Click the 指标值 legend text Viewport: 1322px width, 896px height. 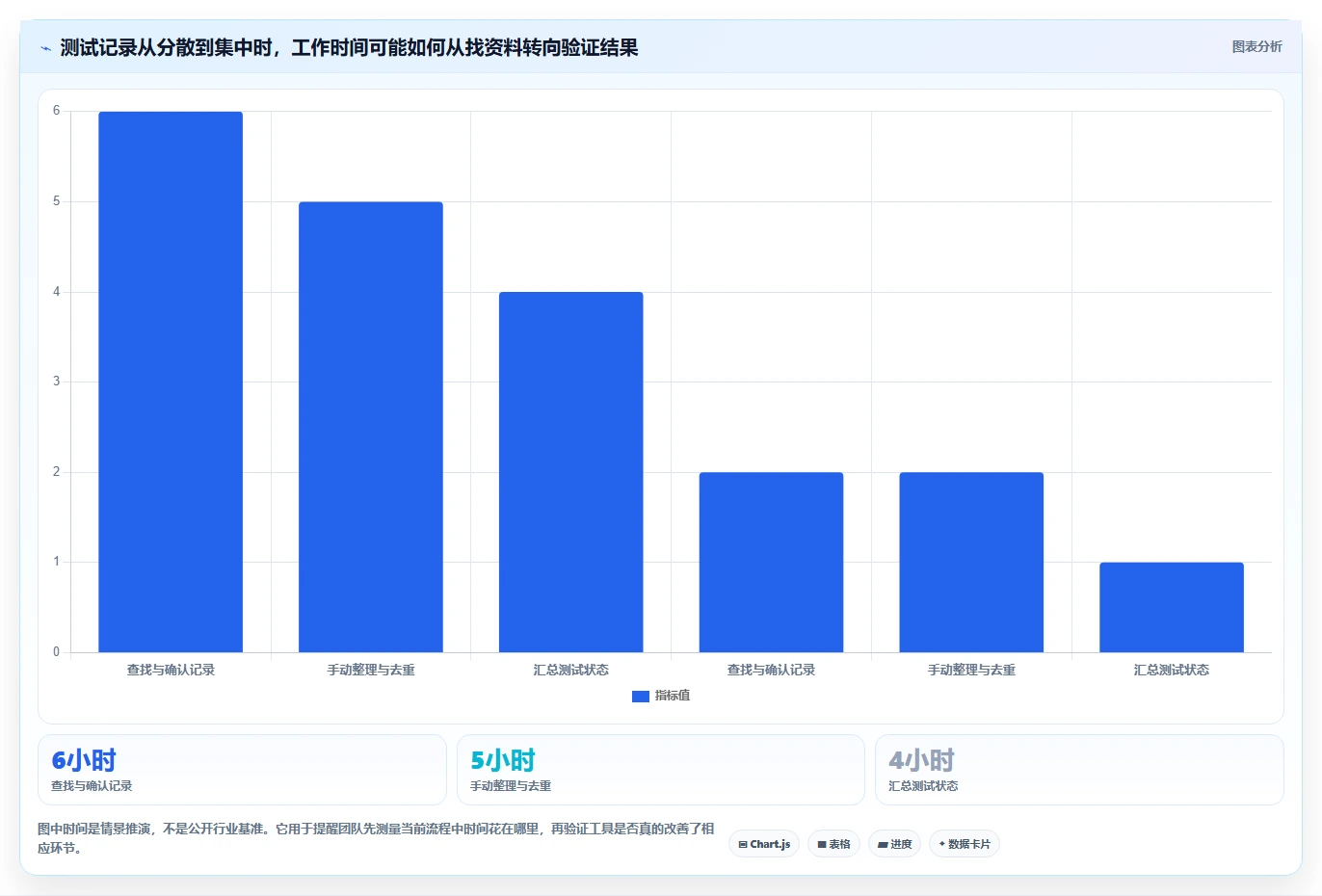673,696
